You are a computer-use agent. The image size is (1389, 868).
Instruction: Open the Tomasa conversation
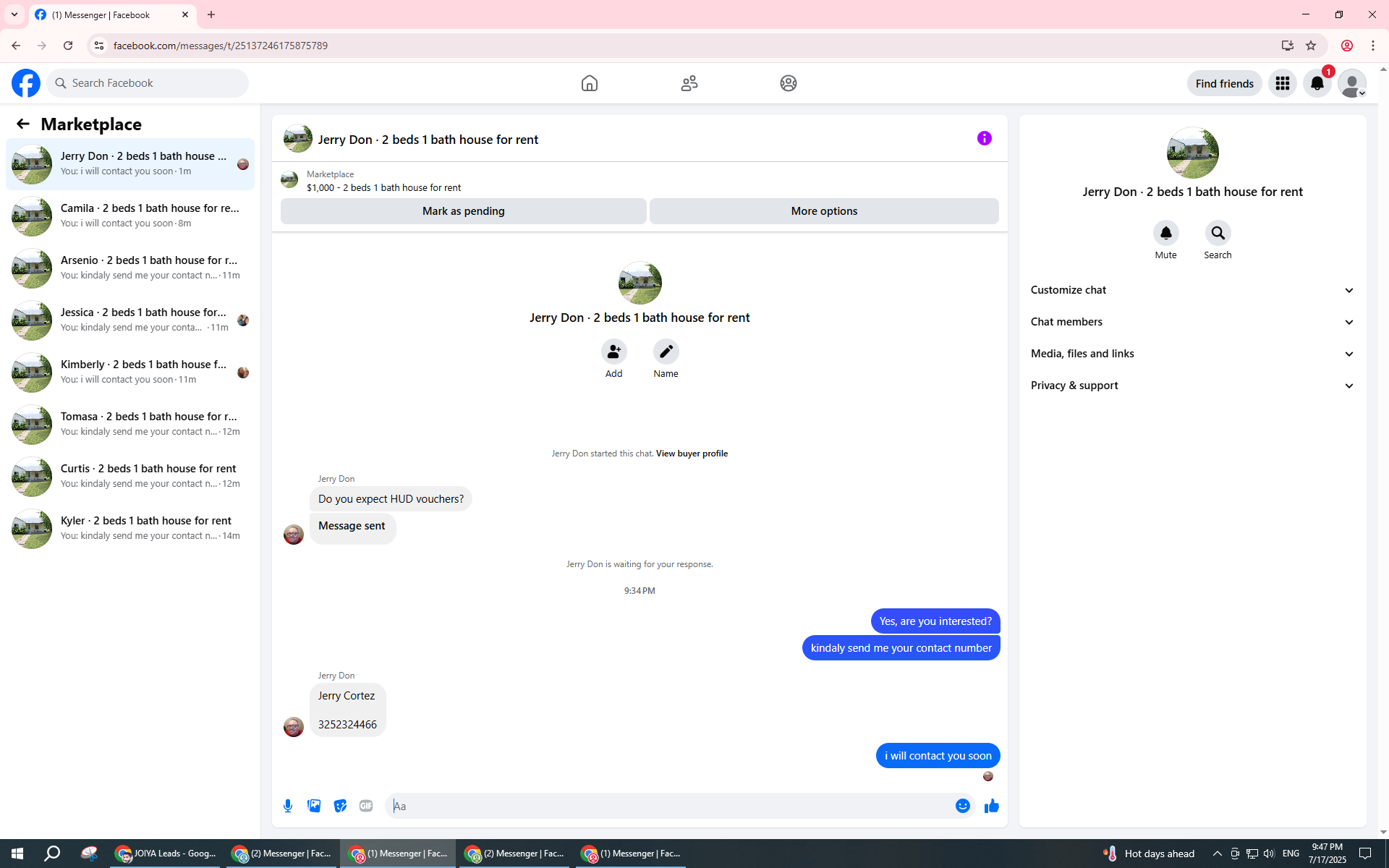pos(130,425)
